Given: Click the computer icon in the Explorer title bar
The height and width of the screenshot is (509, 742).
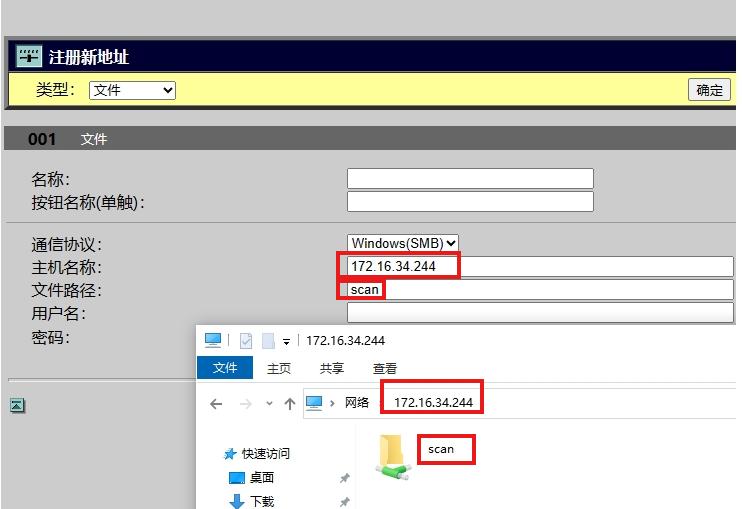Looking at the screenshot, I should (x=212, y=340).
